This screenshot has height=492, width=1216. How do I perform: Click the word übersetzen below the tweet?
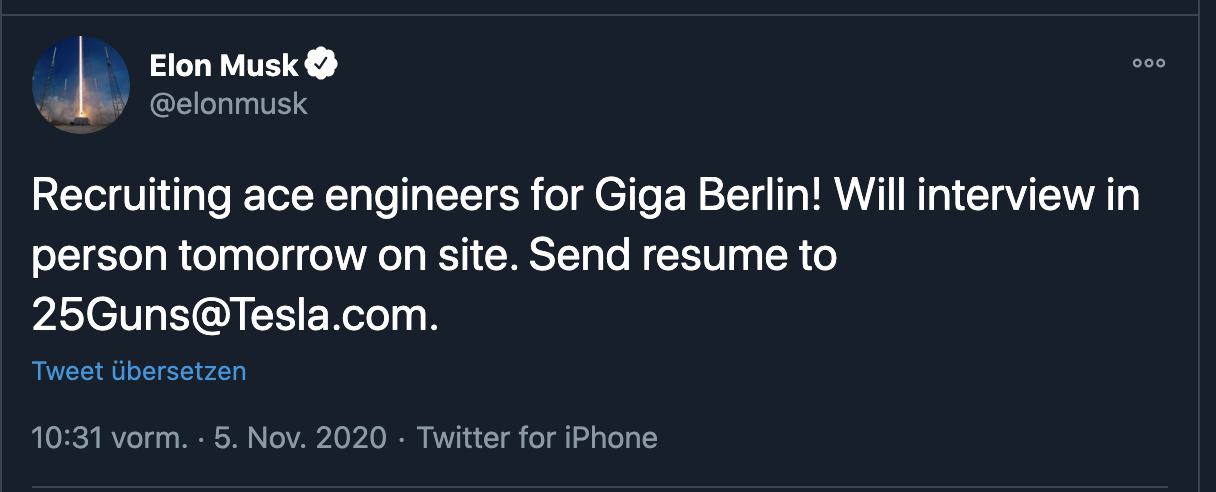tap(179, 372)
